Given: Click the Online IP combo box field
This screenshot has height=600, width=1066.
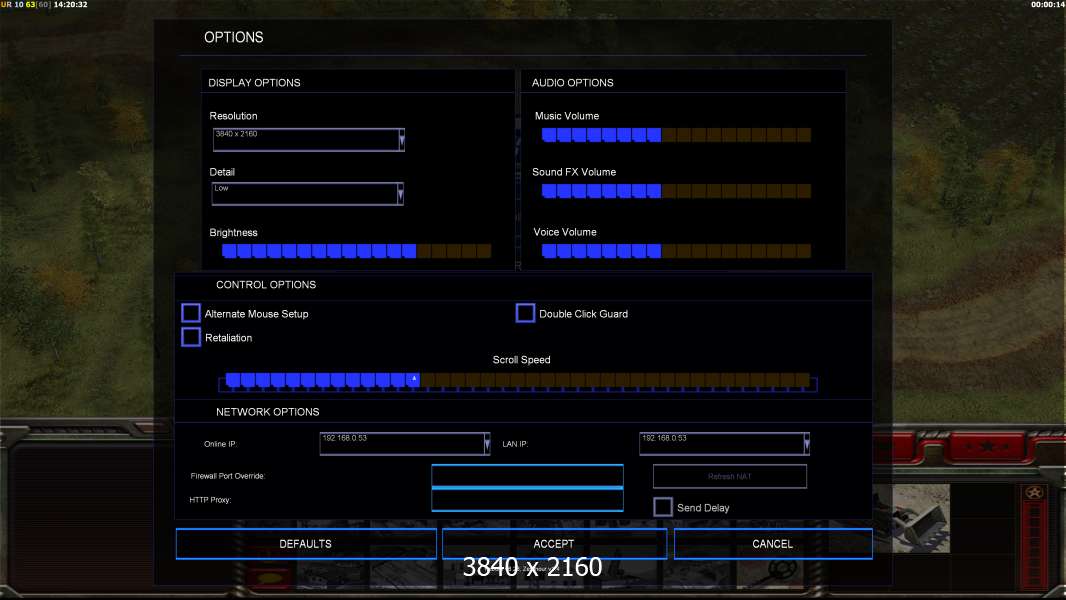Looking at the screenshot, I should [x=405, y=444].
